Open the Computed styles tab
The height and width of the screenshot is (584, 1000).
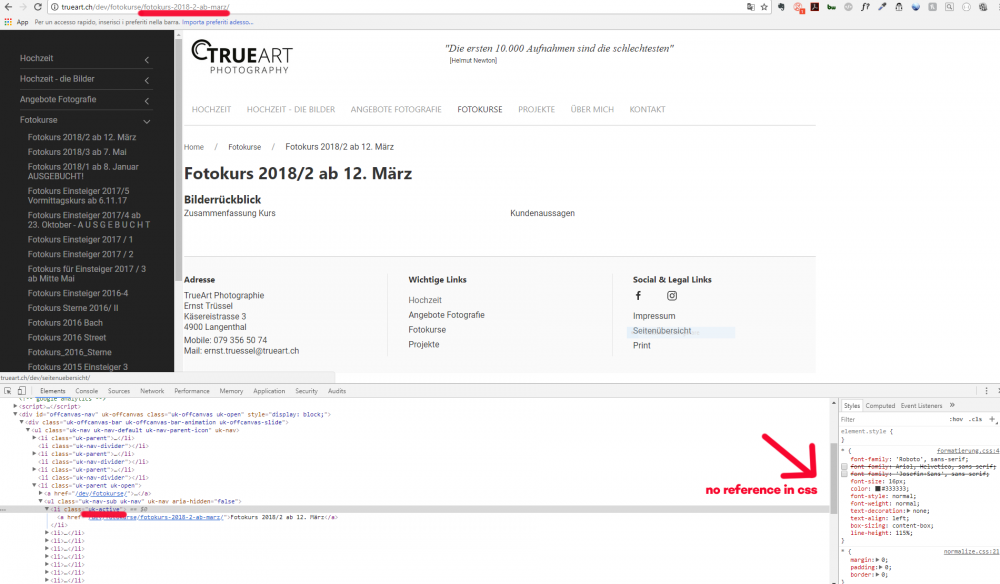pos(880,406)
